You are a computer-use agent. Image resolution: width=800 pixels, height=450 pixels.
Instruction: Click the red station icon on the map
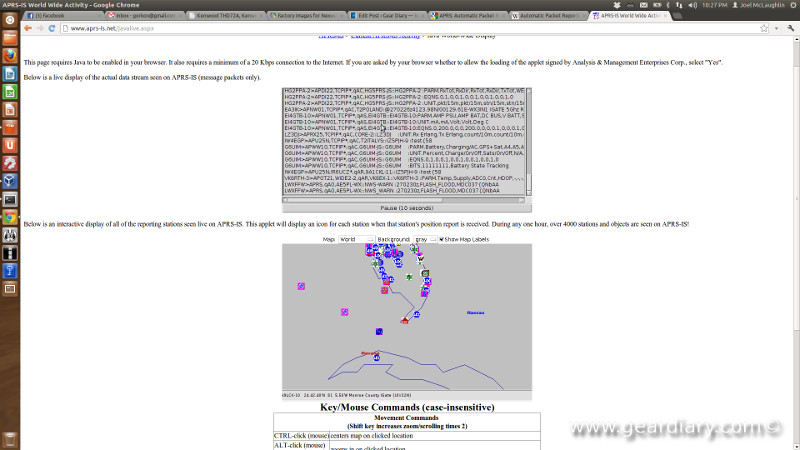click(x=405, y=320)
